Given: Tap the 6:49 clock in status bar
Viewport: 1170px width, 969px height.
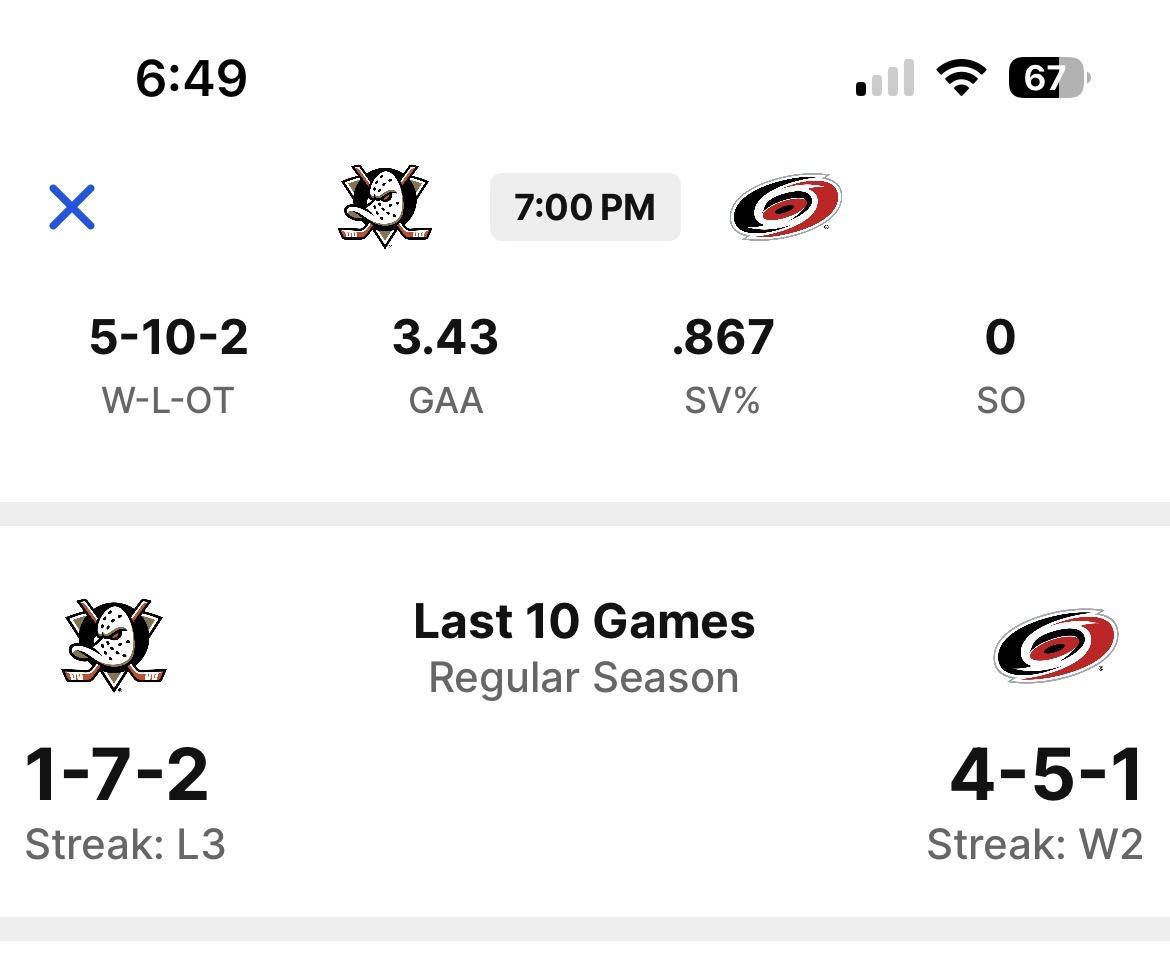Looking at the screenshot, I should click(191, 78).
